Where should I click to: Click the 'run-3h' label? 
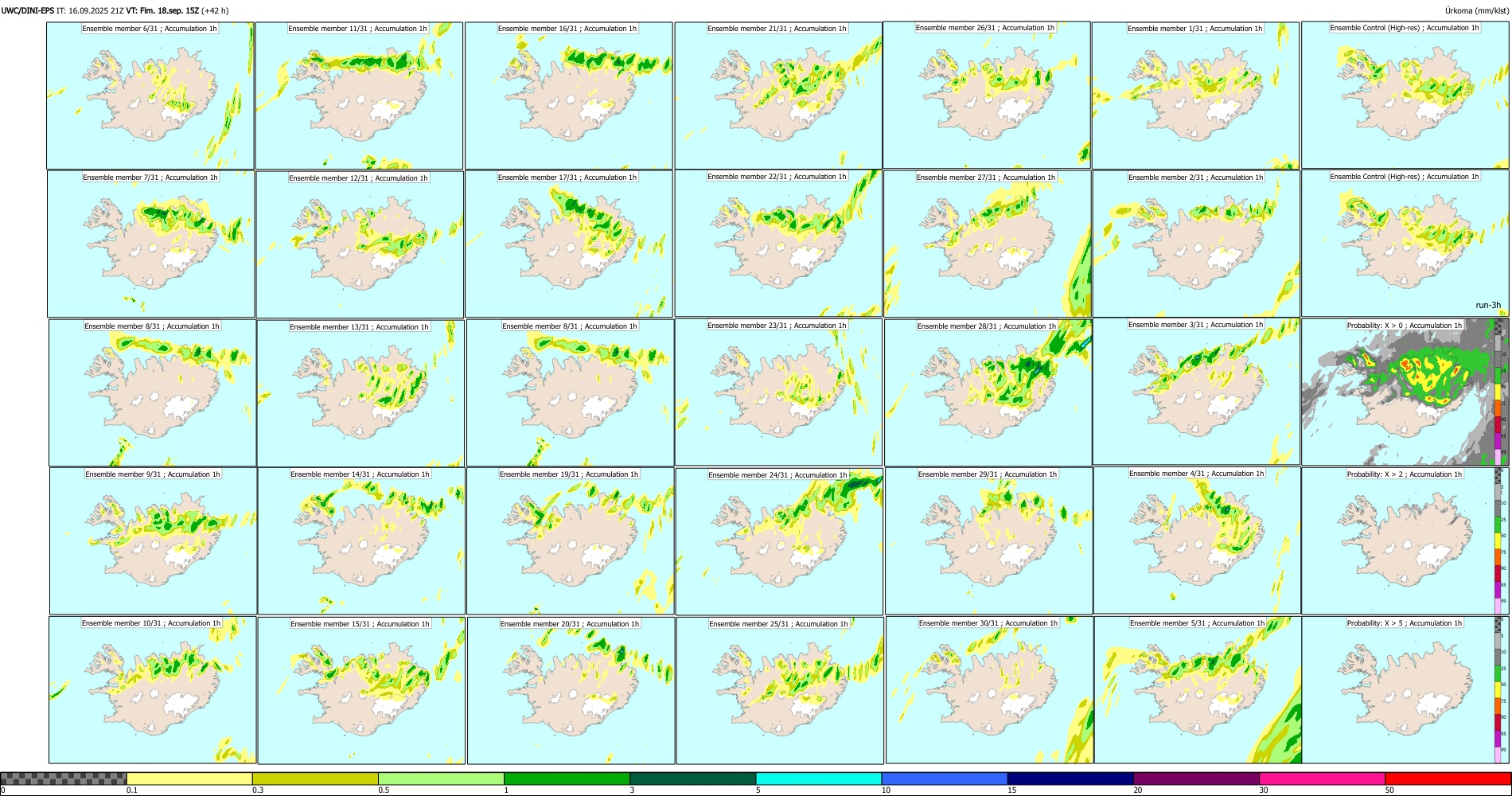point(1487,306)
